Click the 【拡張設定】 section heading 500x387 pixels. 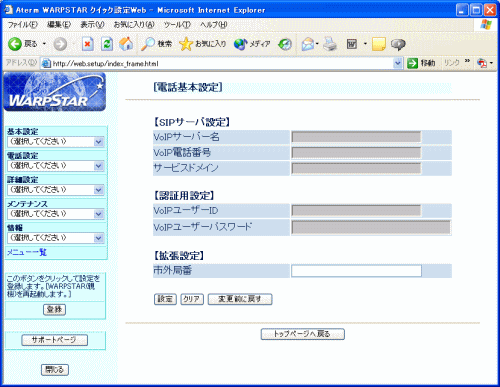pos(179,256)
